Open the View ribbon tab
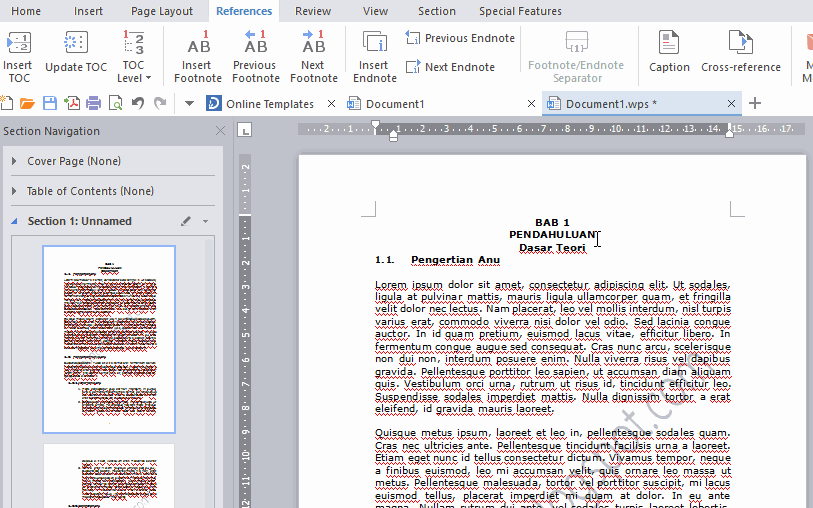The width and height of the screenshot is (813, 508). (375, 11)
